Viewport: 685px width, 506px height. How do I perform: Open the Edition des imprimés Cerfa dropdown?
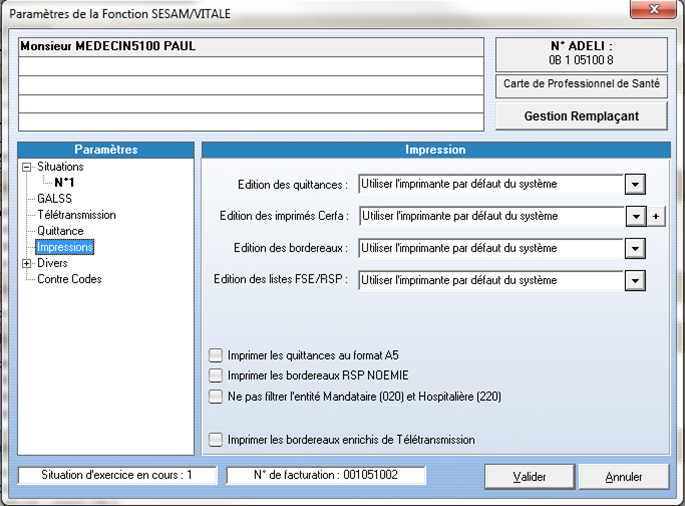click(633, 216)
